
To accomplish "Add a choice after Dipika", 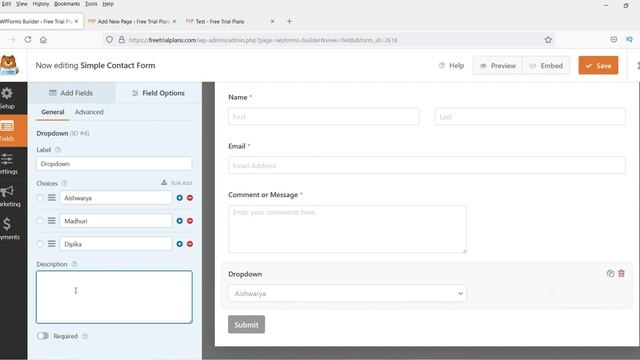I will tap(180, 244).
